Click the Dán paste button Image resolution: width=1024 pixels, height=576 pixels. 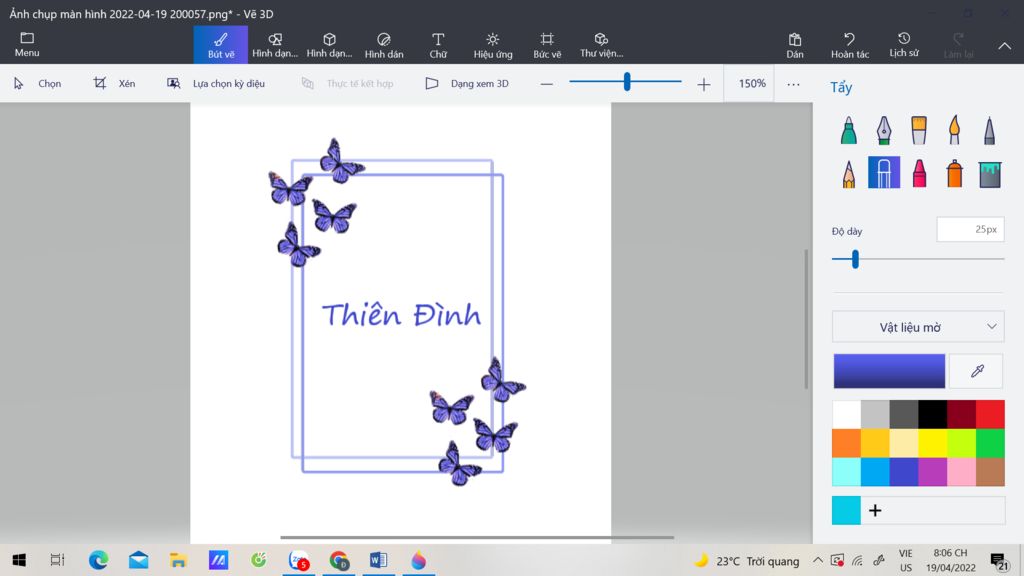pos(795,44)
